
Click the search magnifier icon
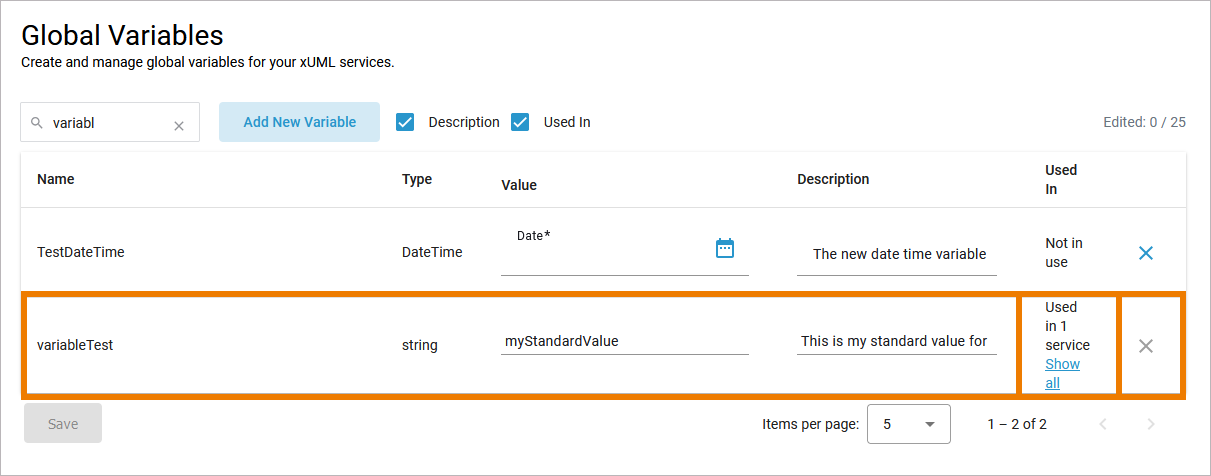37,124
